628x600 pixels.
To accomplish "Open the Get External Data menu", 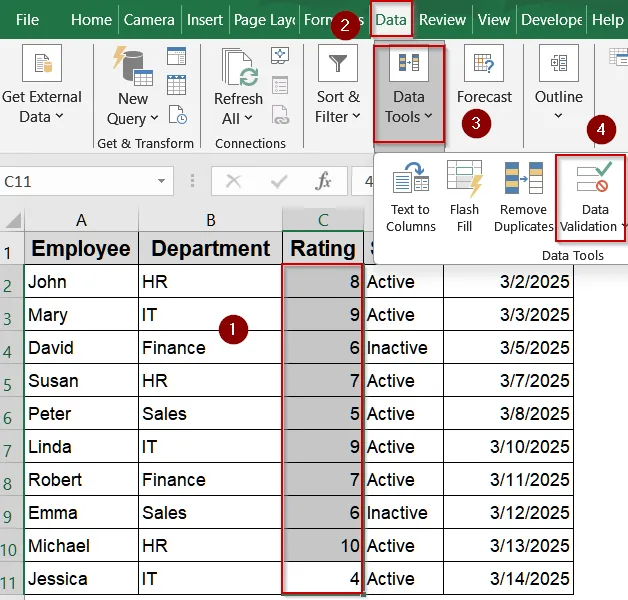I will point(42,85).
